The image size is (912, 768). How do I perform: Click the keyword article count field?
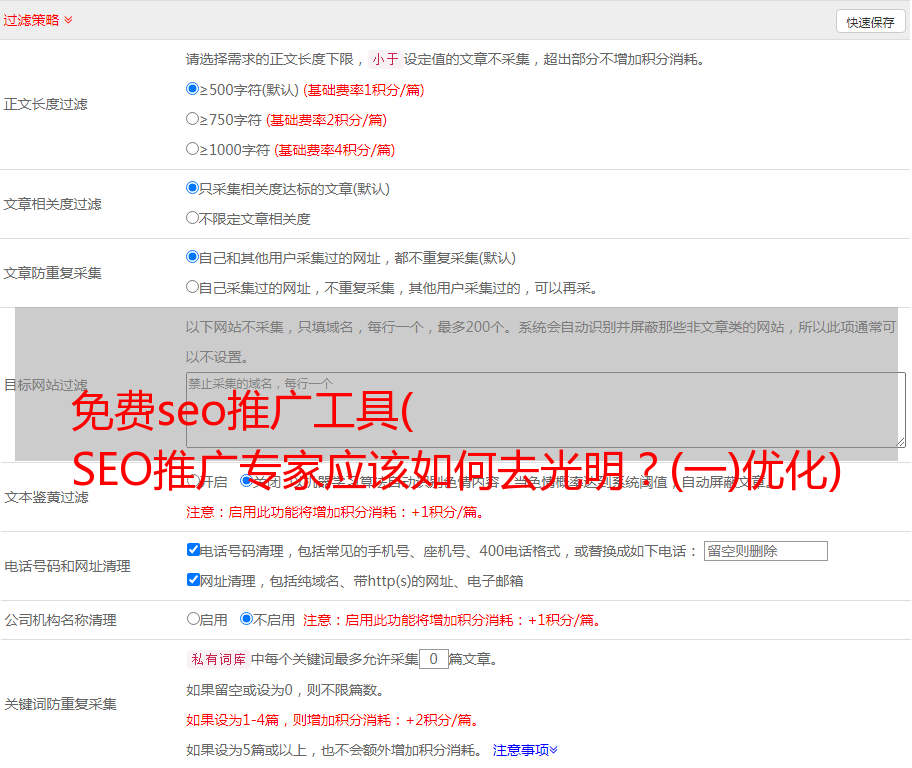433,659
